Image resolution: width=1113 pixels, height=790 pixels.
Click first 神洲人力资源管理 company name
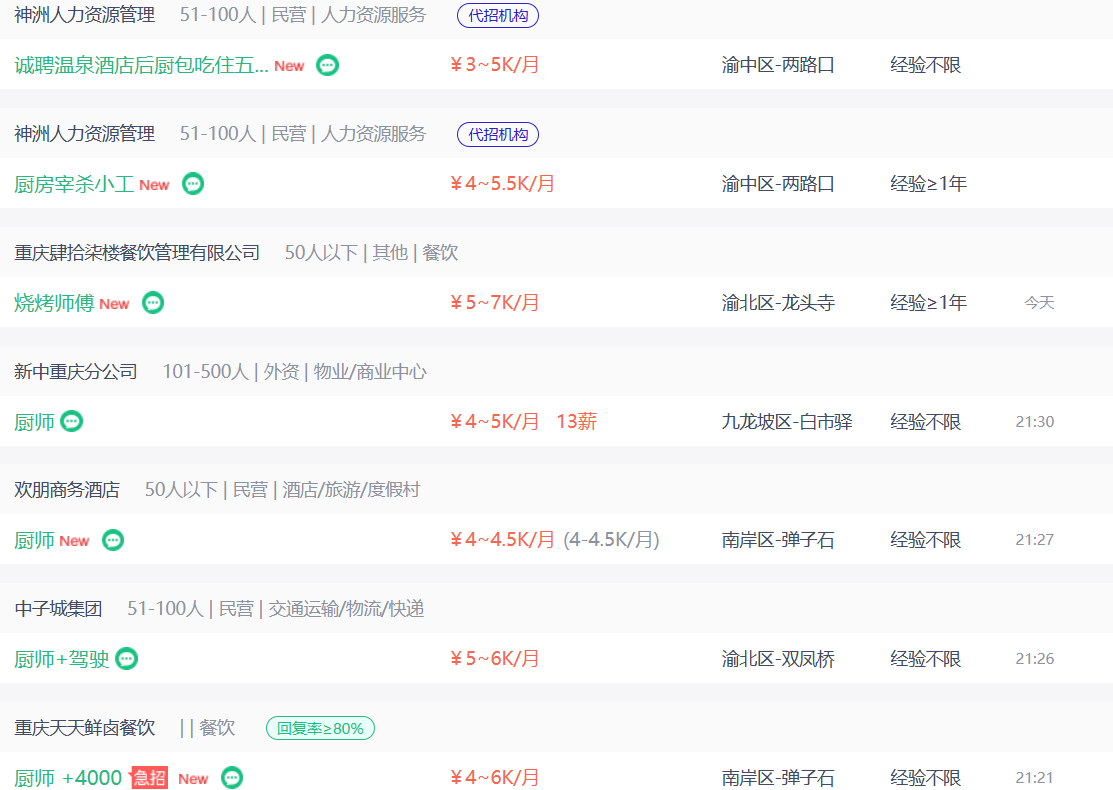coord(84,15)
